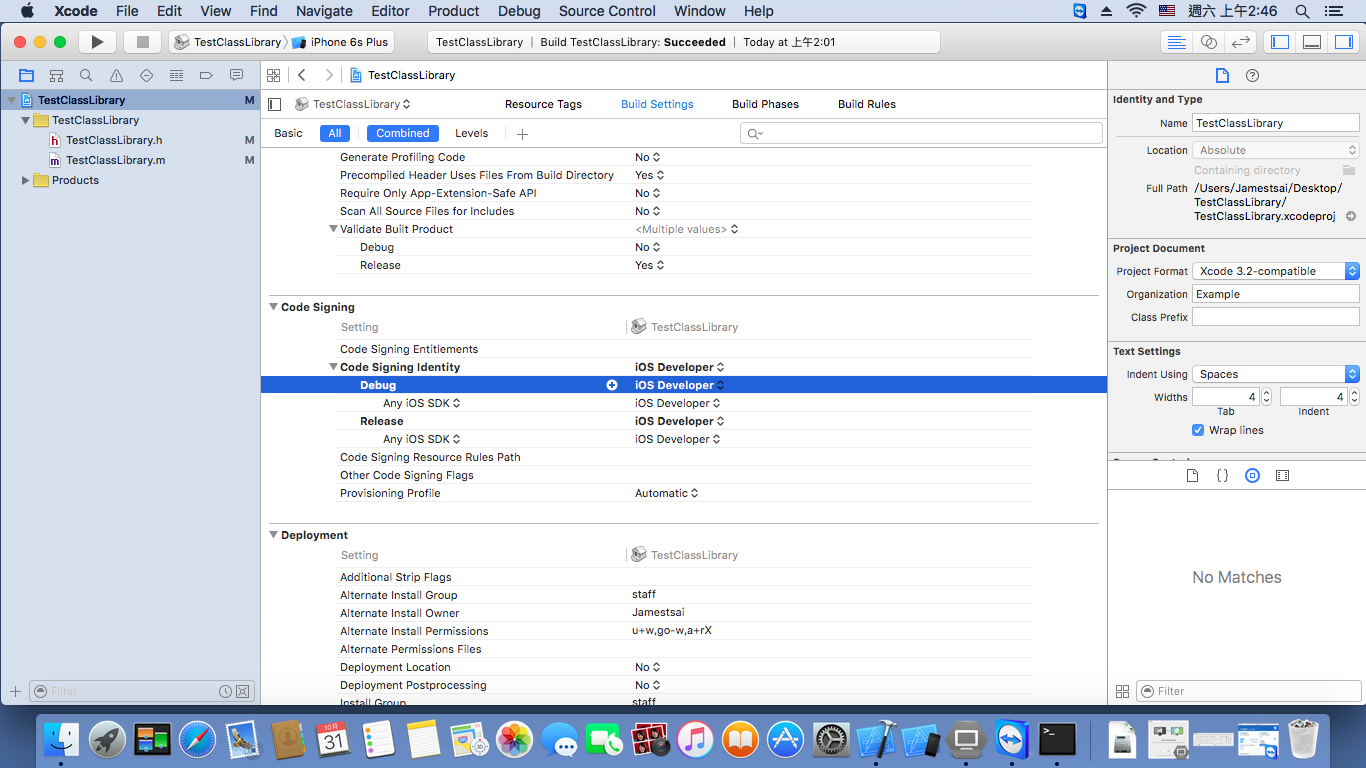Image resolution: width=1366 pixels, height=768 pixels.
Task: Open Generate Profiling Code value popup
Action: [x=647, y=157]
